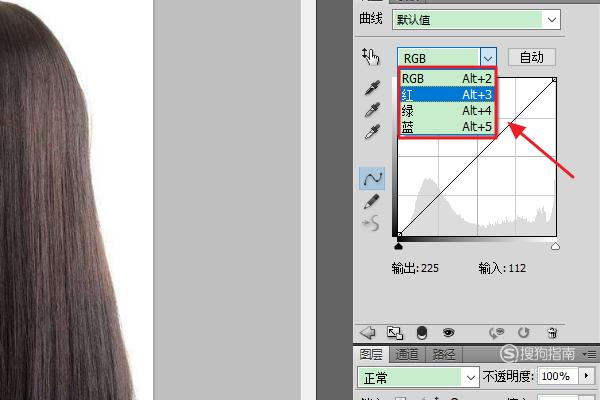Select the pencil draw curve tool
Viewport: 600px width, 400px height.
click(x=372, y=201)
